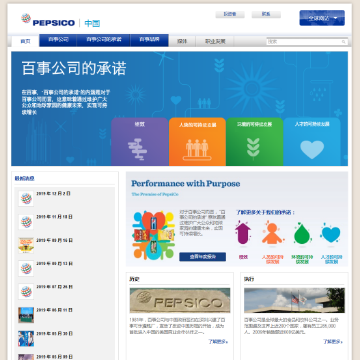
Task: Open the 2019年09月16日 news thumbnail
Action: point(26,245)
